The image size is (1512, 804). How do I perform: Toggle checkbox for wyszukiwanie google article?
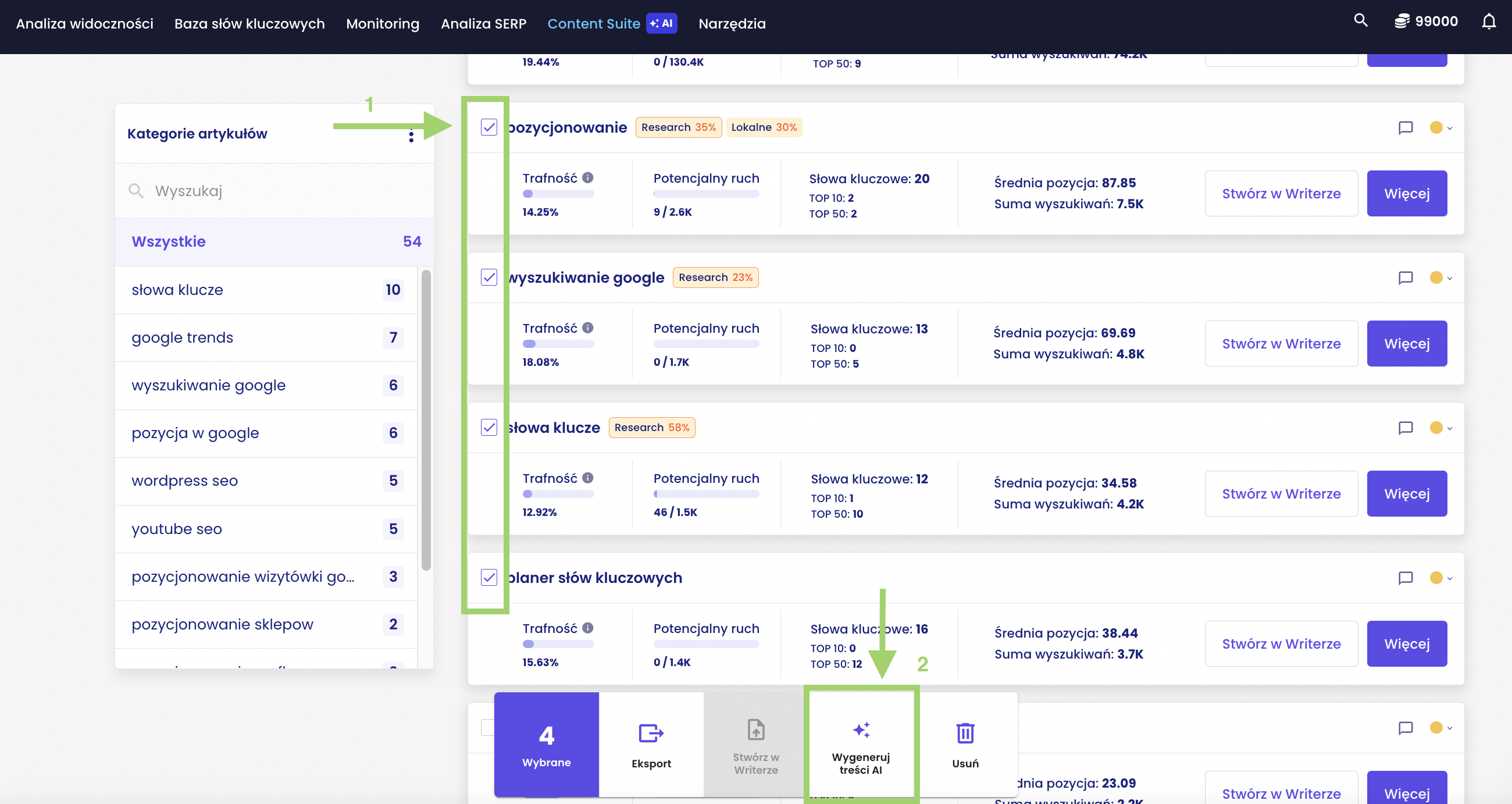click(489, 277)
